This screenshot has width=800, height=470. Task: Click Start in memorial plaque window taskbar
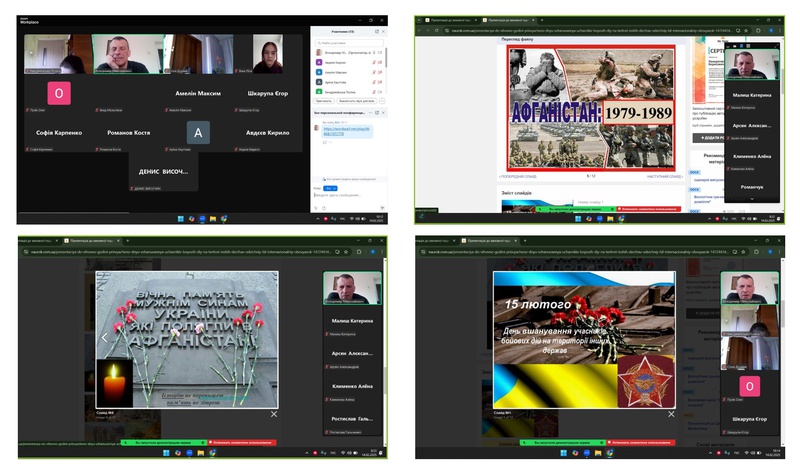point(166,453)
